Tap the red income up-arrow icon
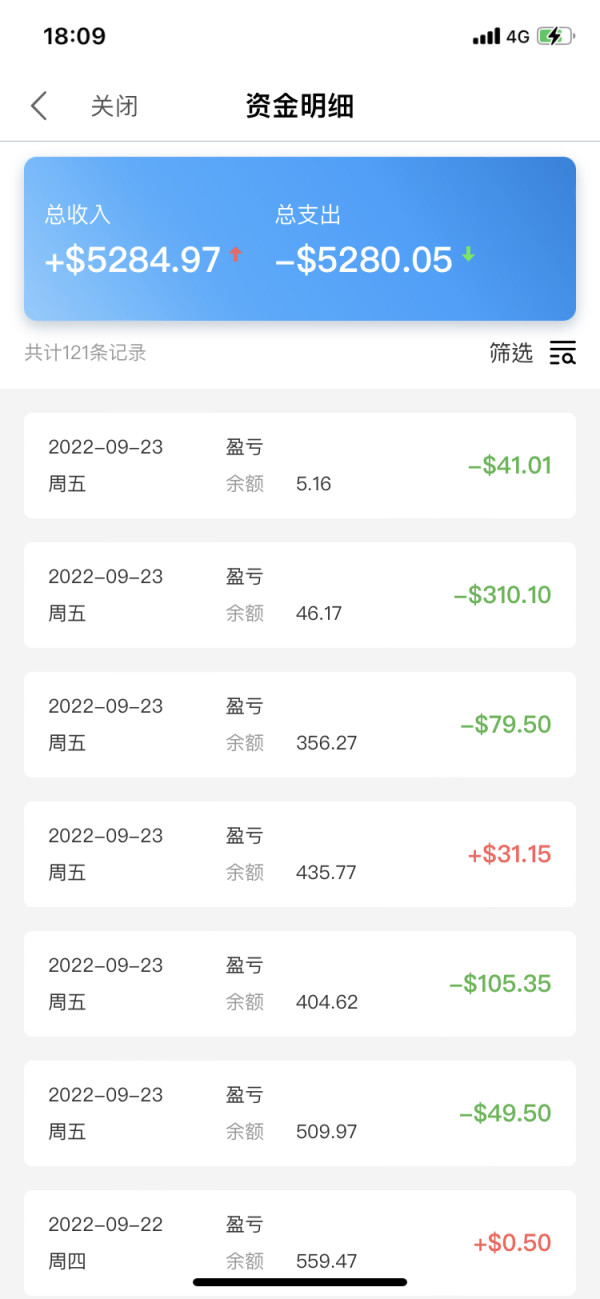Viewport: 600px width, 1299px height. [236, 255]
